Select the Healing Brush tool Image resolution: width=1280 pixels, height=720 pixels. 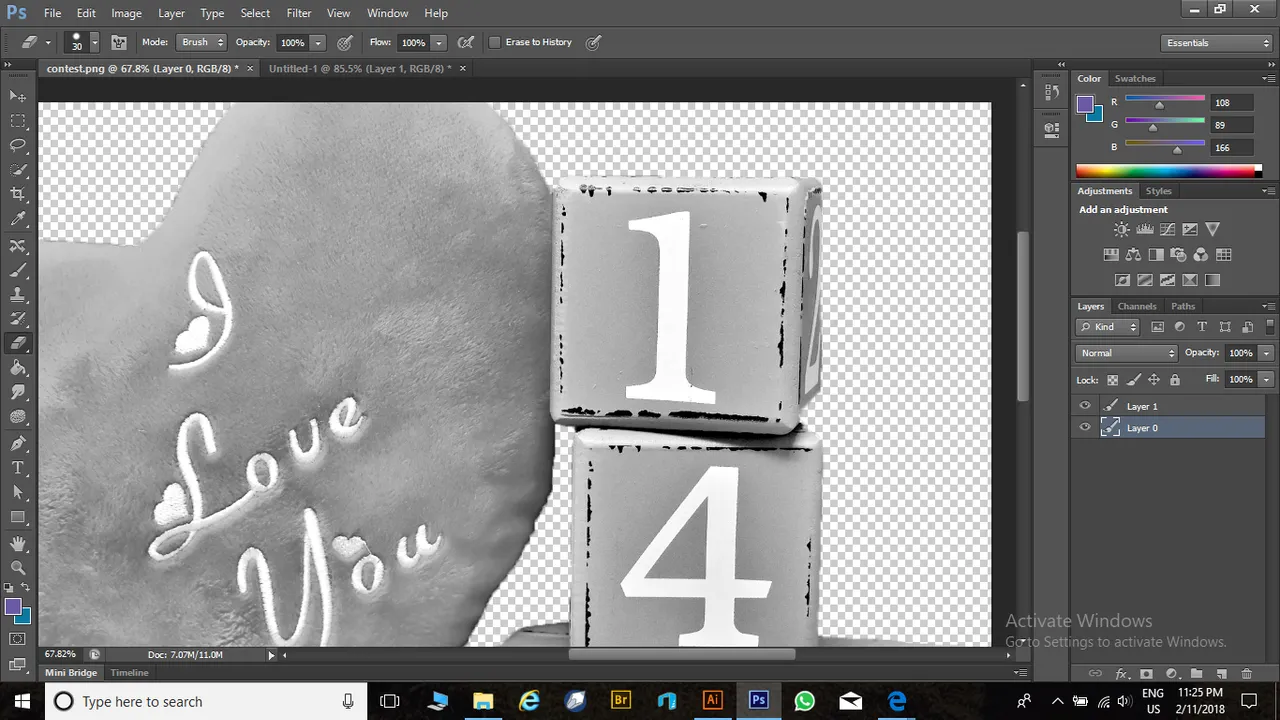click(18, 246)
